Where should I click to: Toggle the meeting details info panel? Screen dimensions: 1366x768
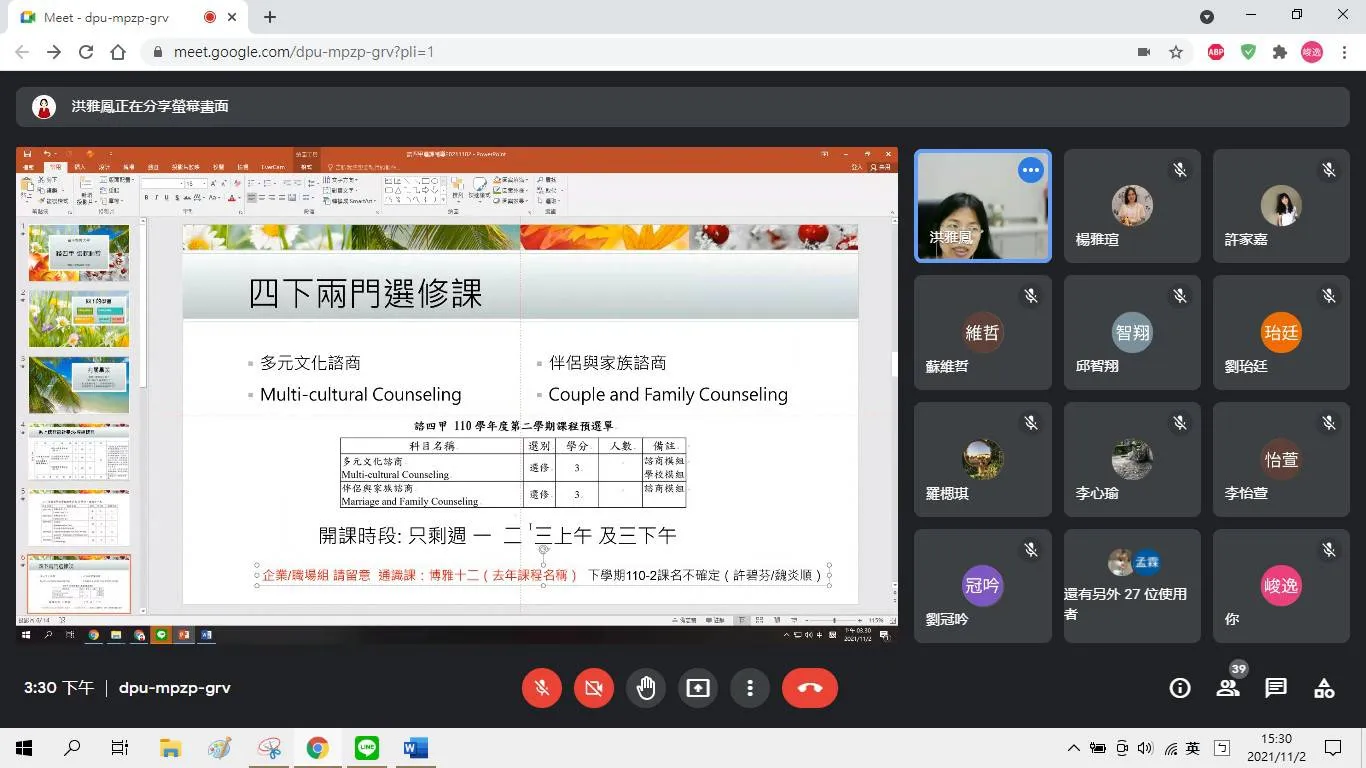coord(1180,688)
